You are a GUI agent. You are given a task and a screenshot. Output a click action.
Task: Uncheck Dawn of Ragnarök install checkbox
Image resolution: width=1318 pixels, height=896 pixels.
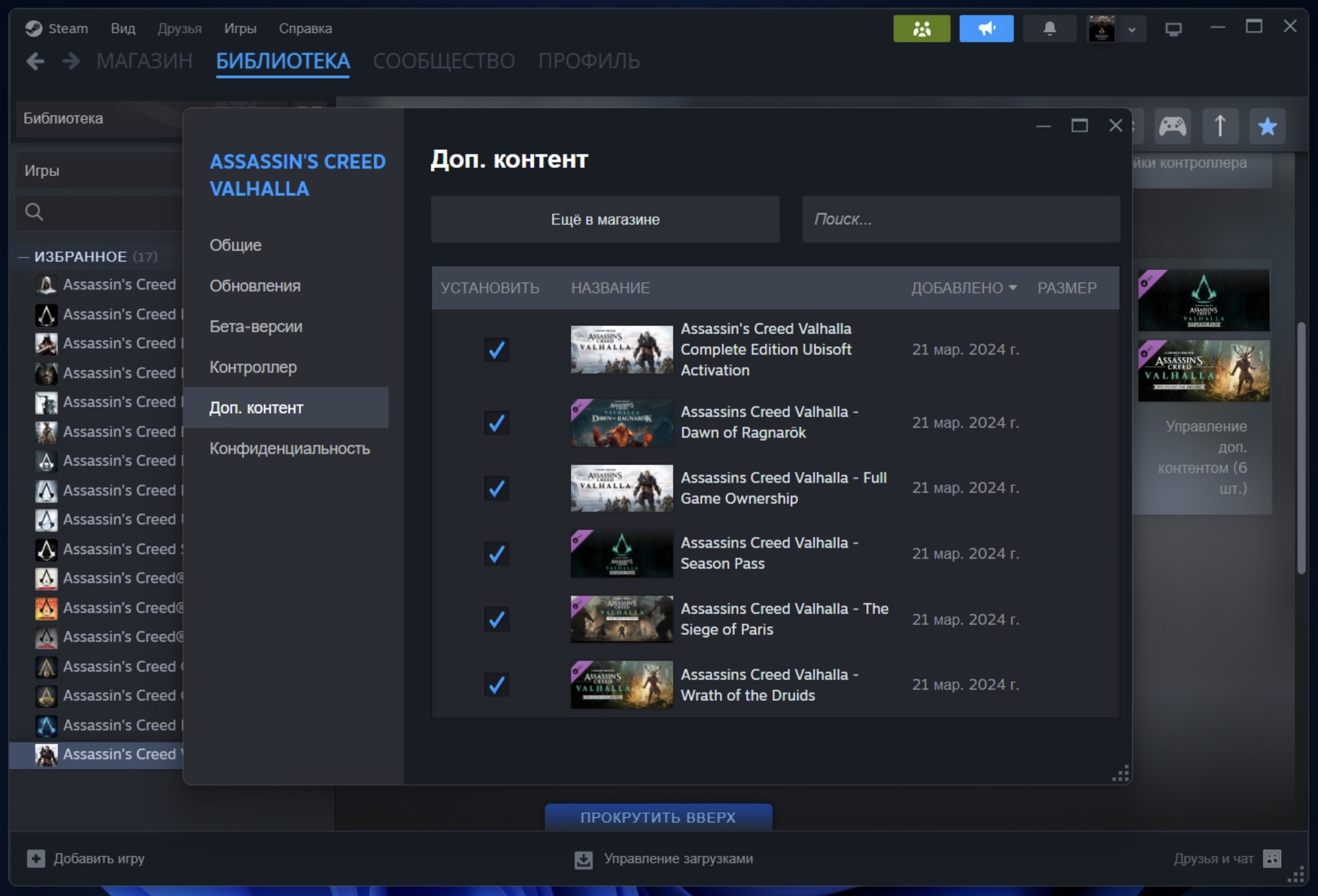point(496,423)
